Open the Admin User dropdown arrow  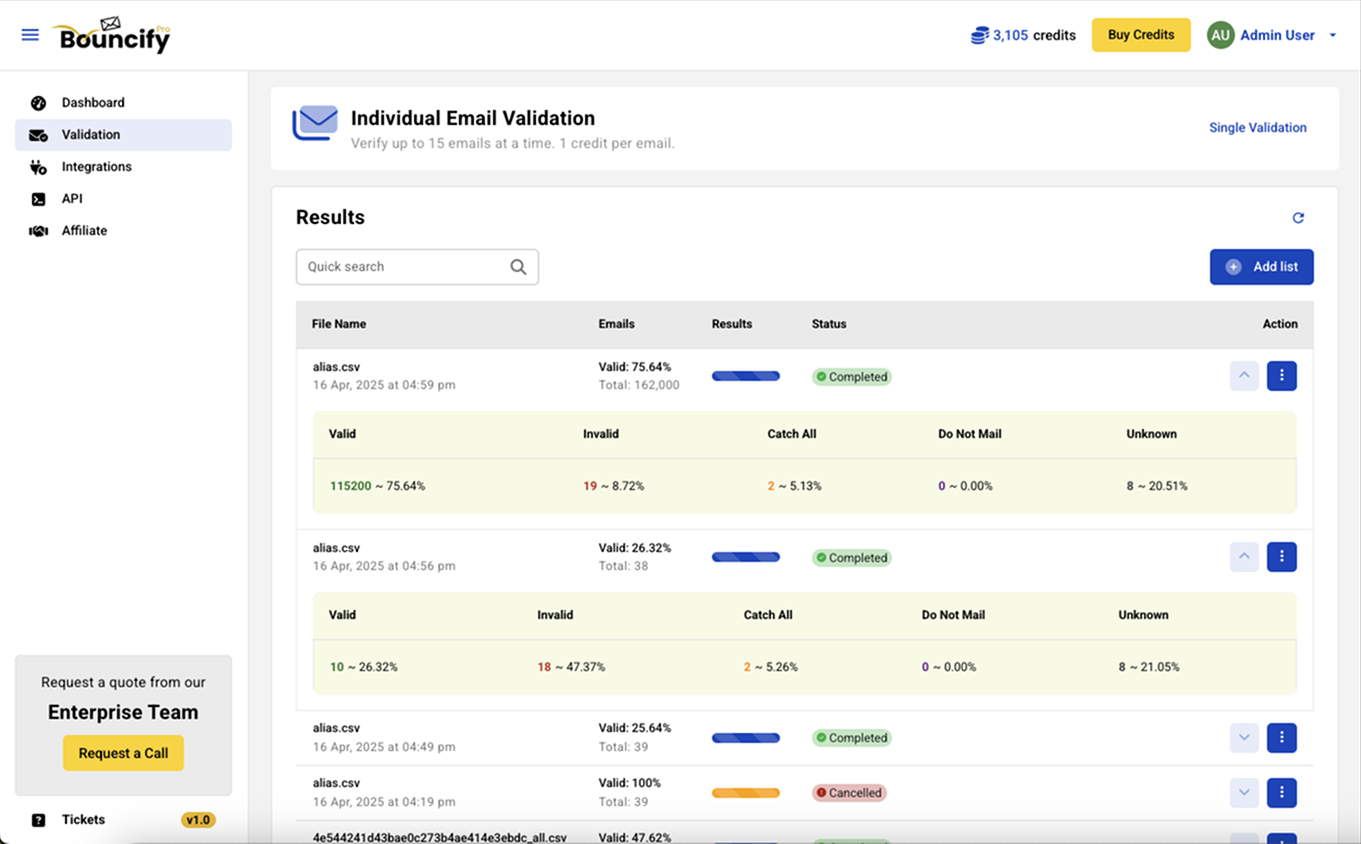point(1333,36)
